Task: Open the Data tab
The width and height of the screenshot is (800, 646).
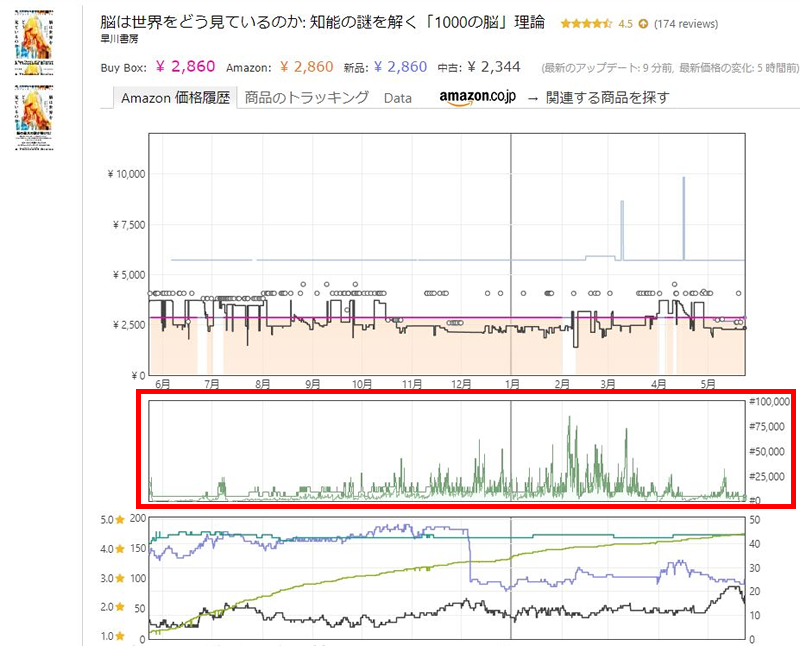Action: (397, 98)
